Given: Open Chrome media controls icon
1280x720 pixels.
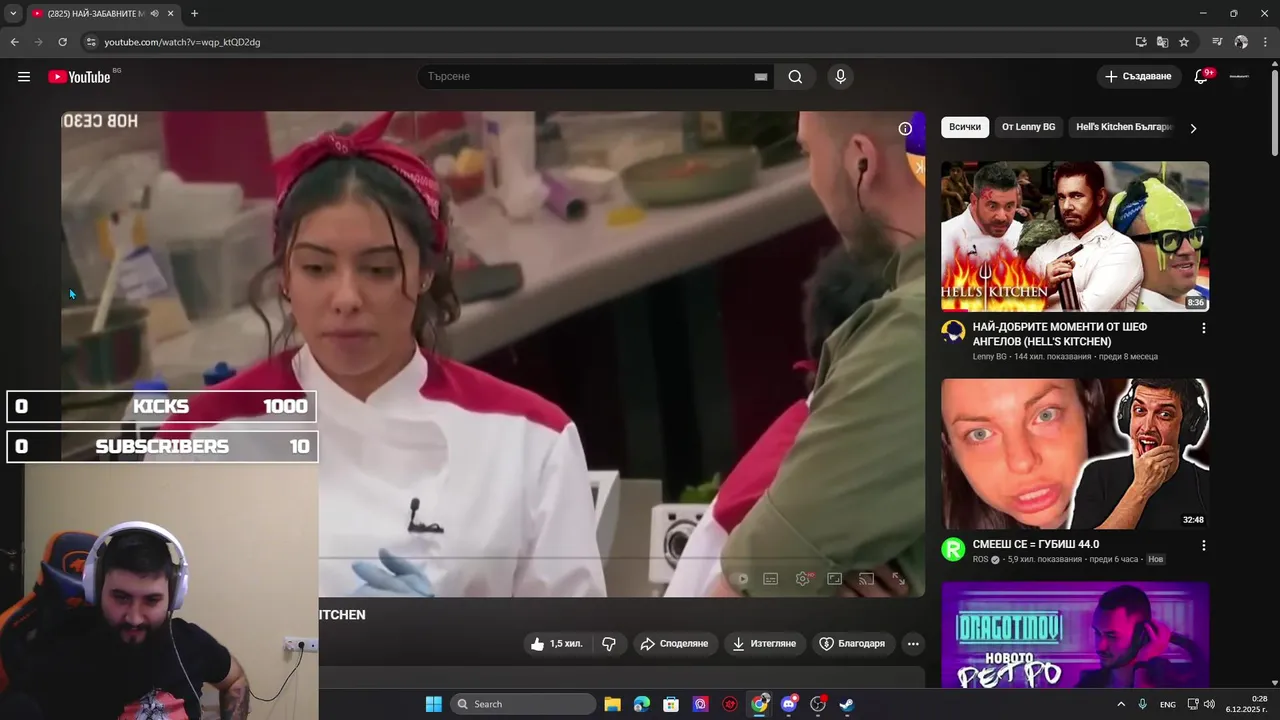Looking at the screenshot, I should 1217,42.
